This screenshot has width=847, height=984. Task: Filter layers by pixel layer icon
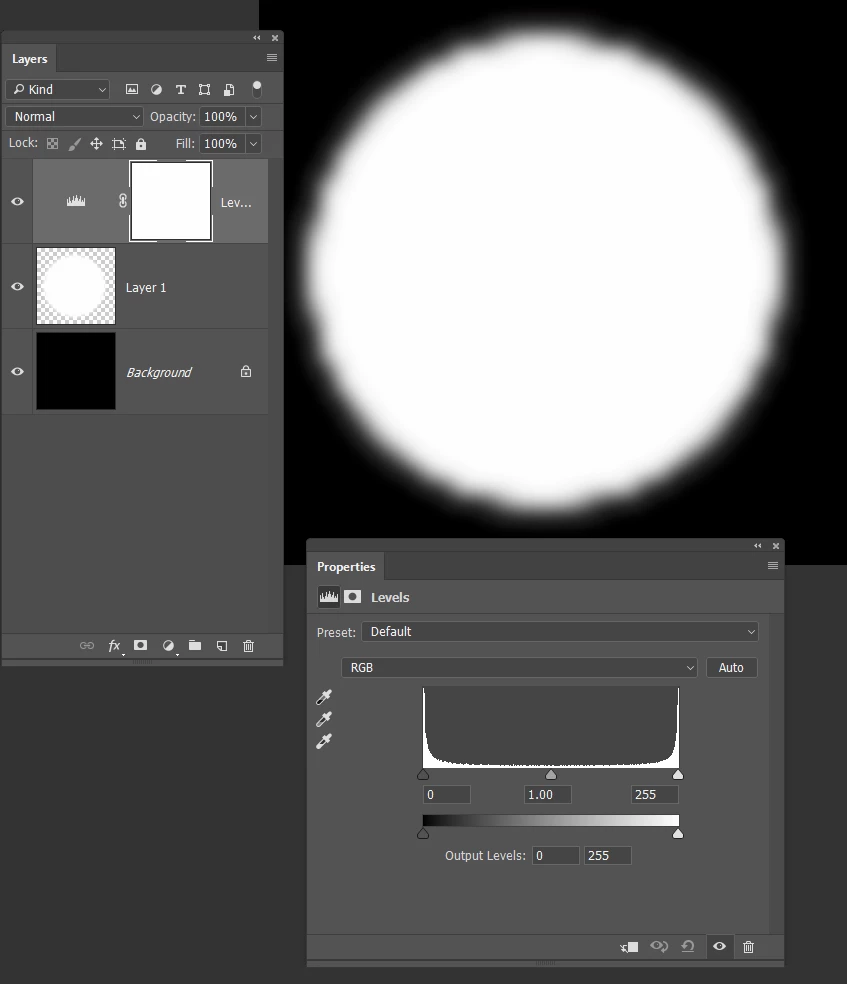point(132,89)
